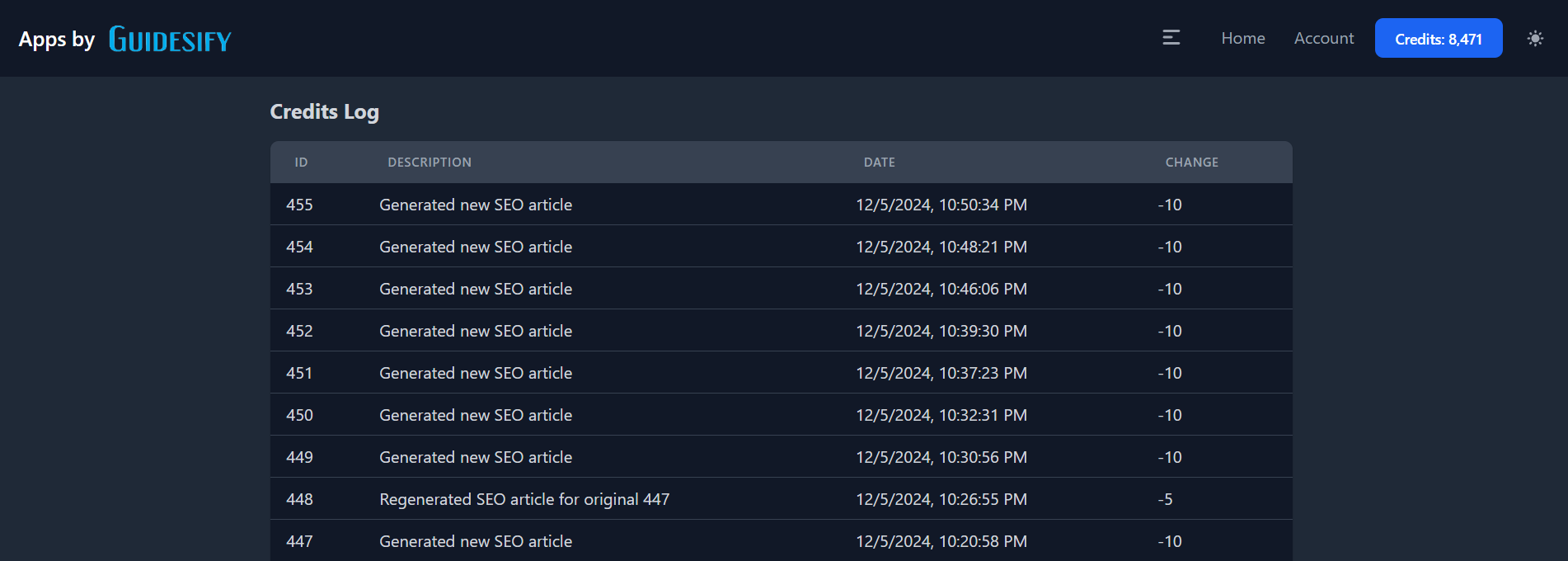Navigate to Home

tap(1242, 38)
